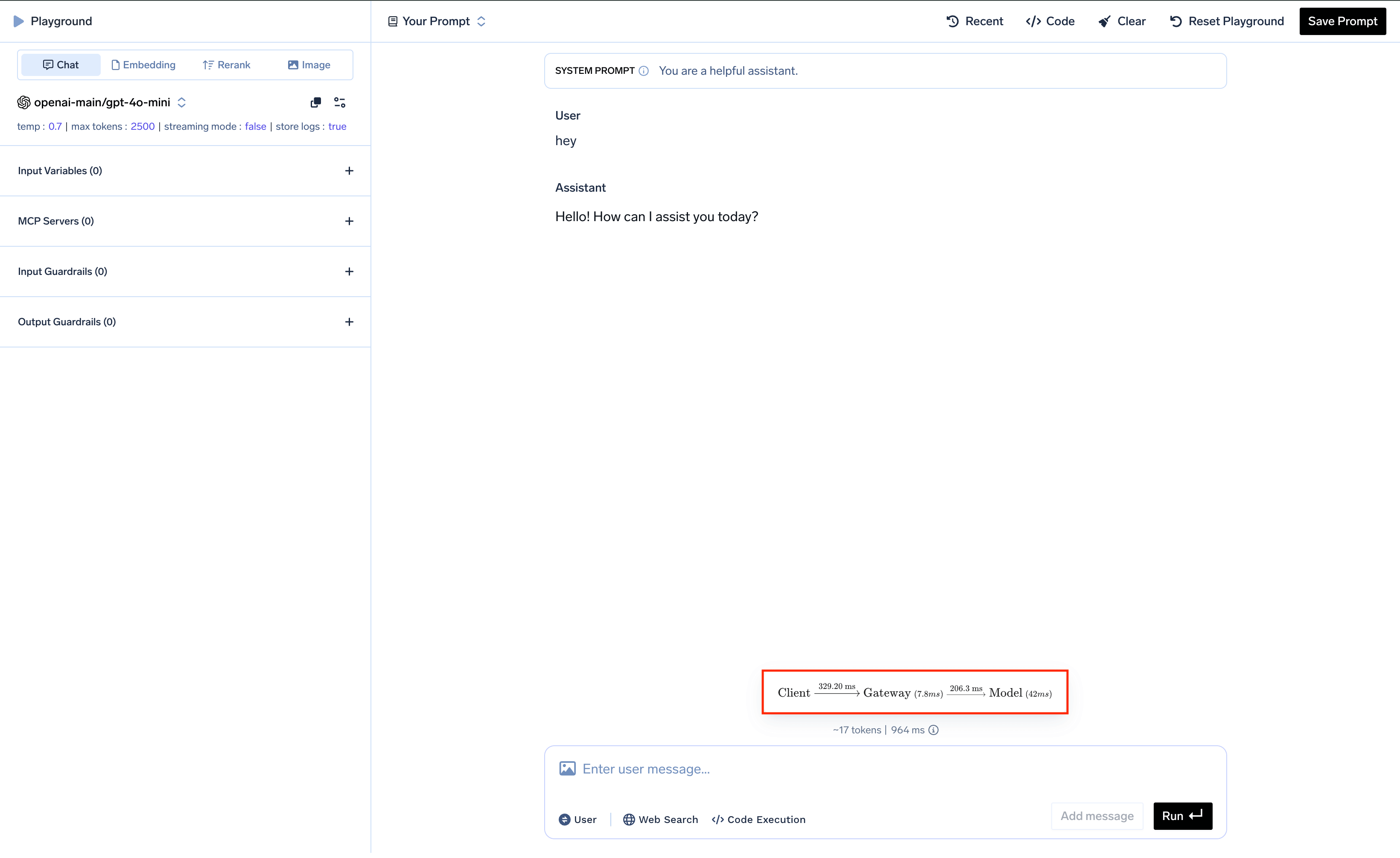The image size is (1400, 858).
Task: Click the streaming mode value false
Action: point(256,126)
